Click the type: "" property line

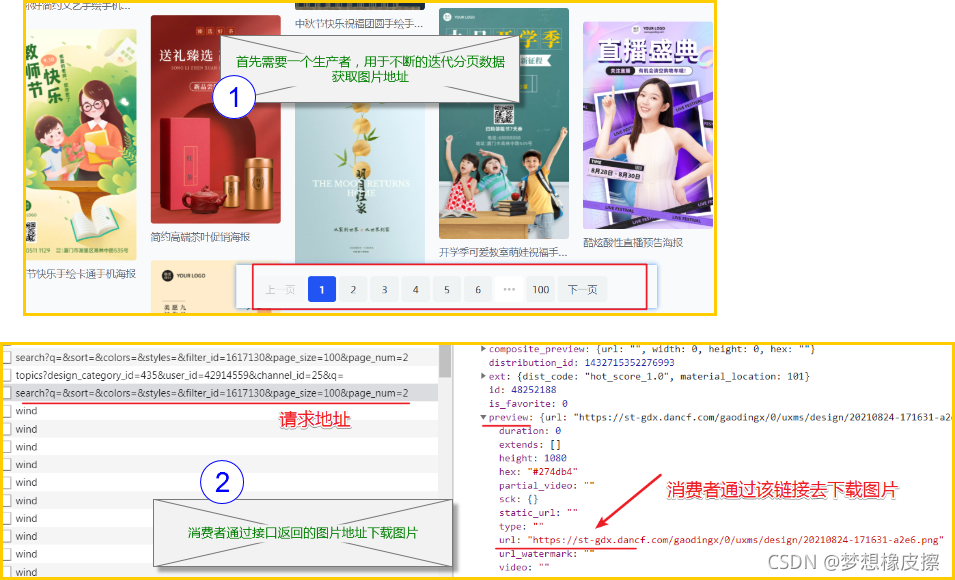[x=521, y=526]
